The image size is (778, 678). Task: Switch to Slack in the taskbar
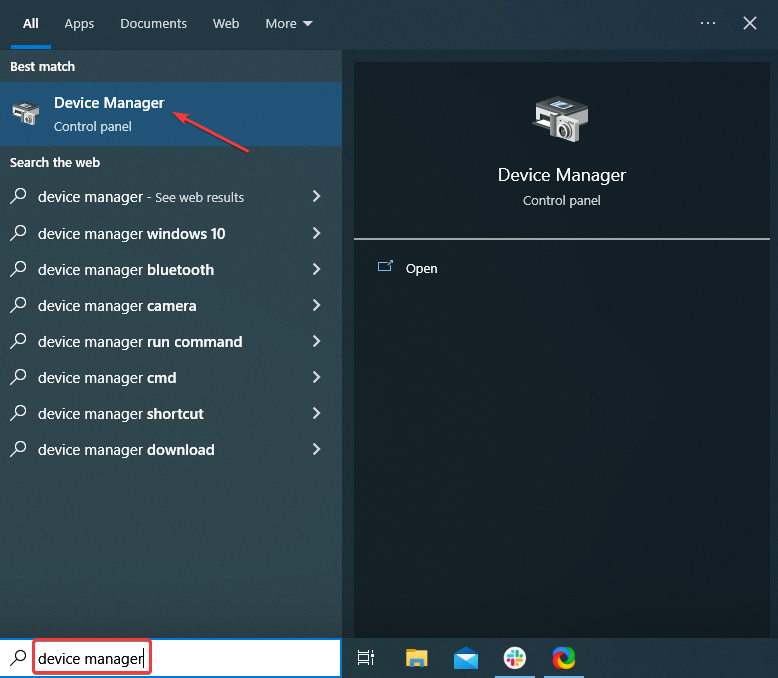pyautogui.click(x=515, y=657)
